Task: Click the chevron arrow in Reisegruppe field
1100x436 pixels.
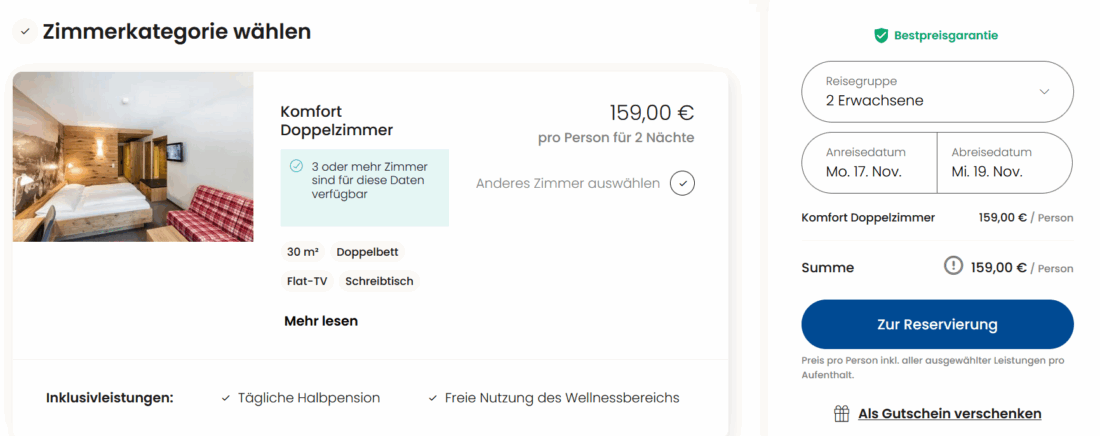Action: pos(1044,91)
